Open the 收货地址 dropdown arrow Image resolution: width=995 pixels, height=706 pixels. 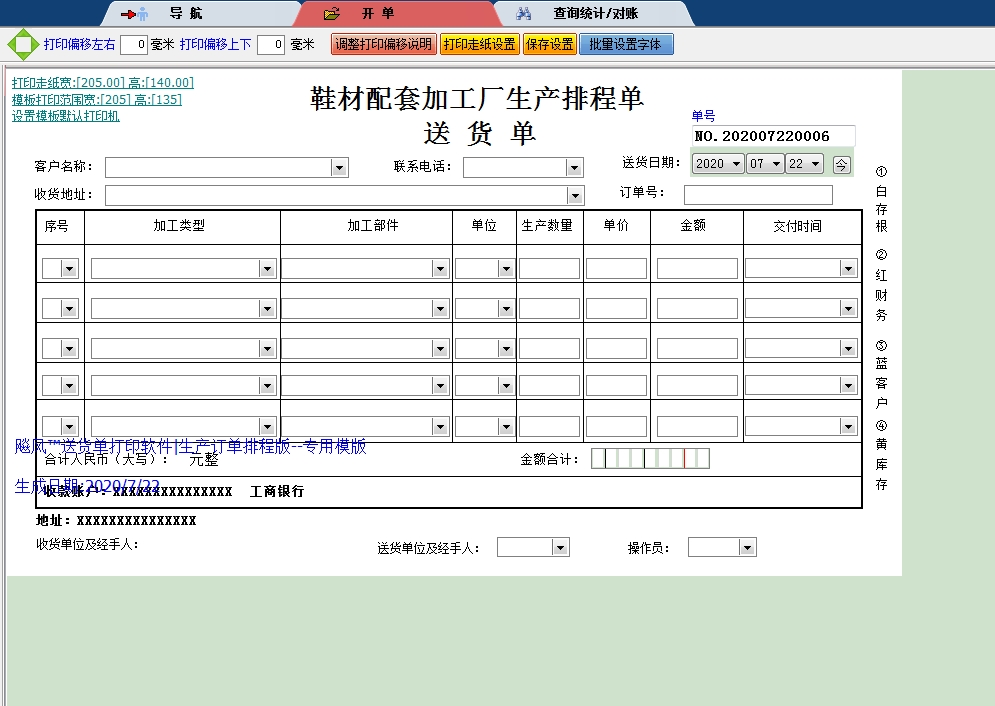(x=575, y=195)
